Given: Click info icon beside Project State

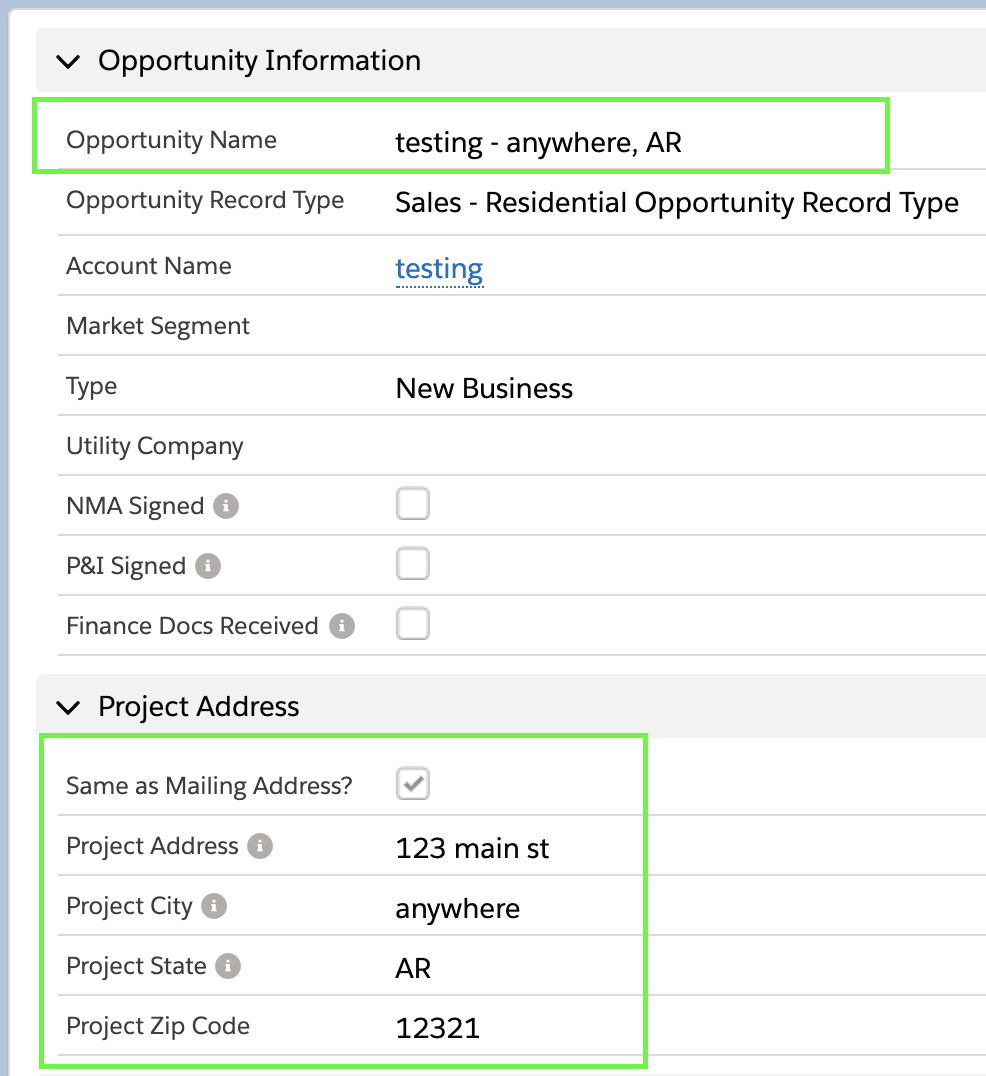Looking at the screenshot, I should click(x=228, y=966).
